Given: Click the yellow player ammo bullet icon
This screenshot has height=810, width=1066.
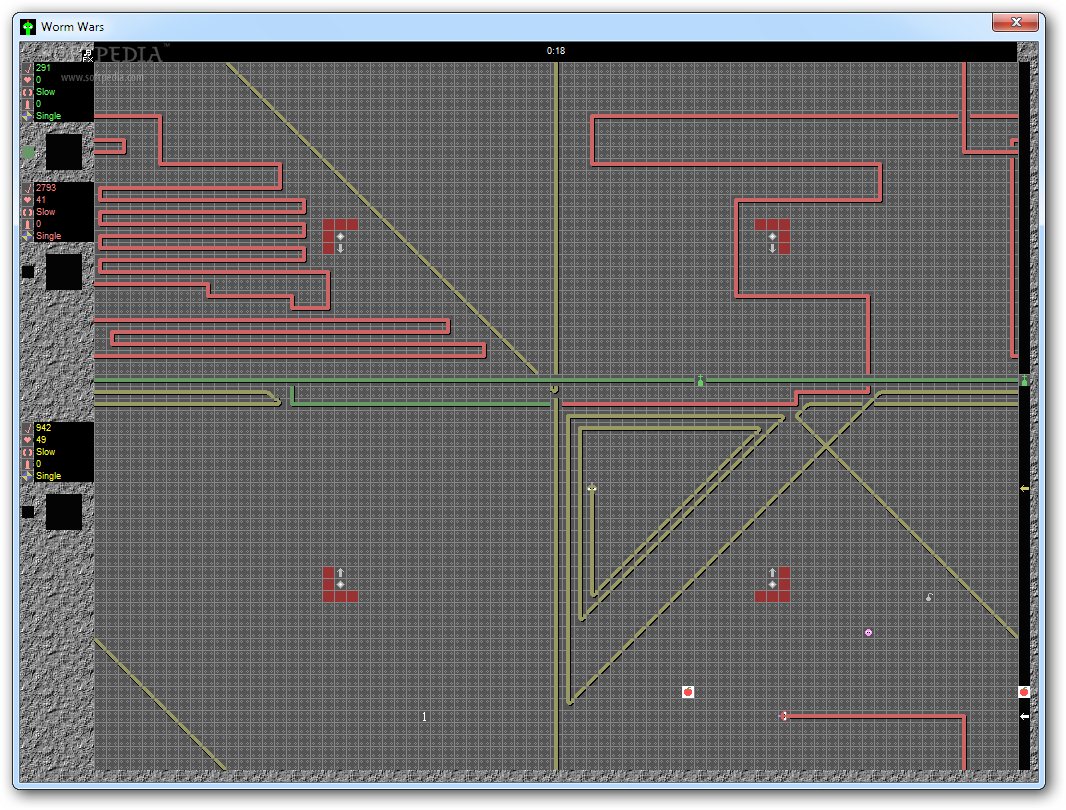Looking at the screenshot, I should pos(28,465).
